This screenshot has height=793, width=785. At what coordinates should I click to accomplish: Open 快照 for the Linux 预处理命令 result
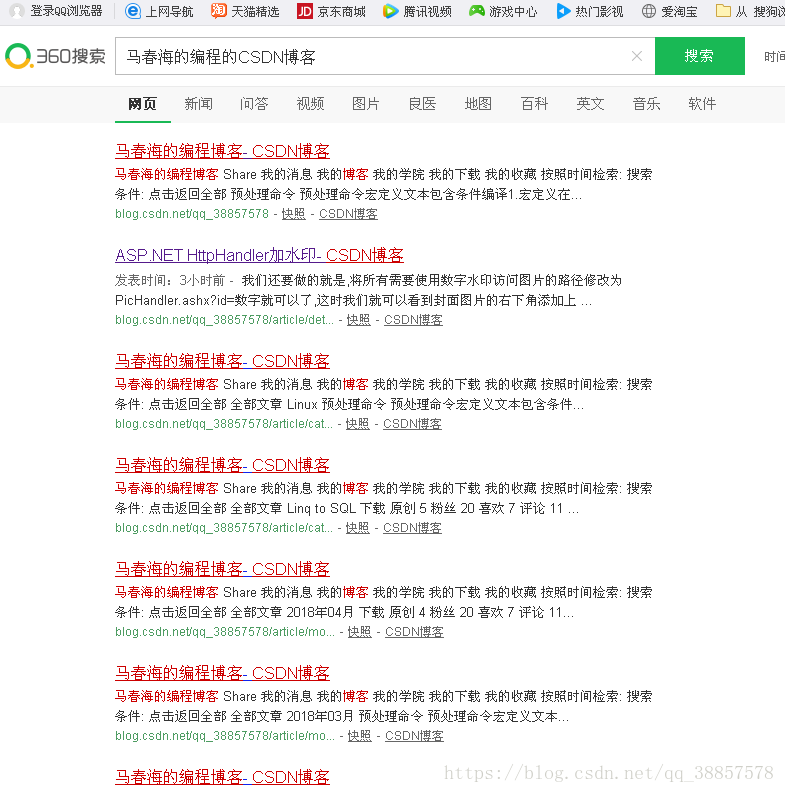coord(358,424)
